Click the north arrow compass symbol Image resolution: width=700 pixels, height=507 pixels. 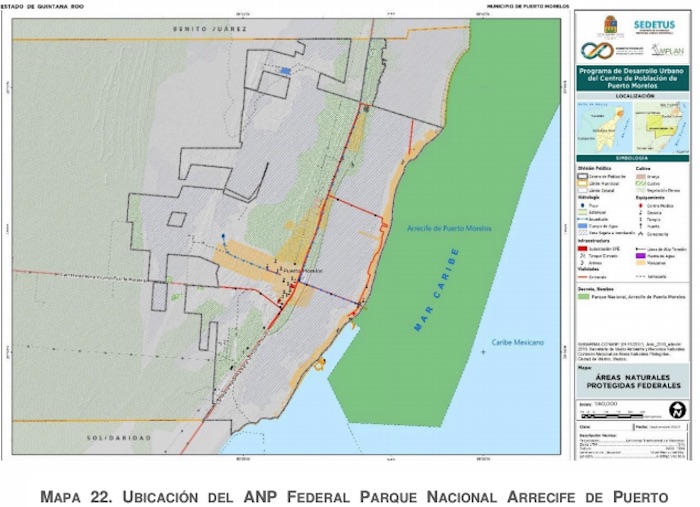coord(676,409)
